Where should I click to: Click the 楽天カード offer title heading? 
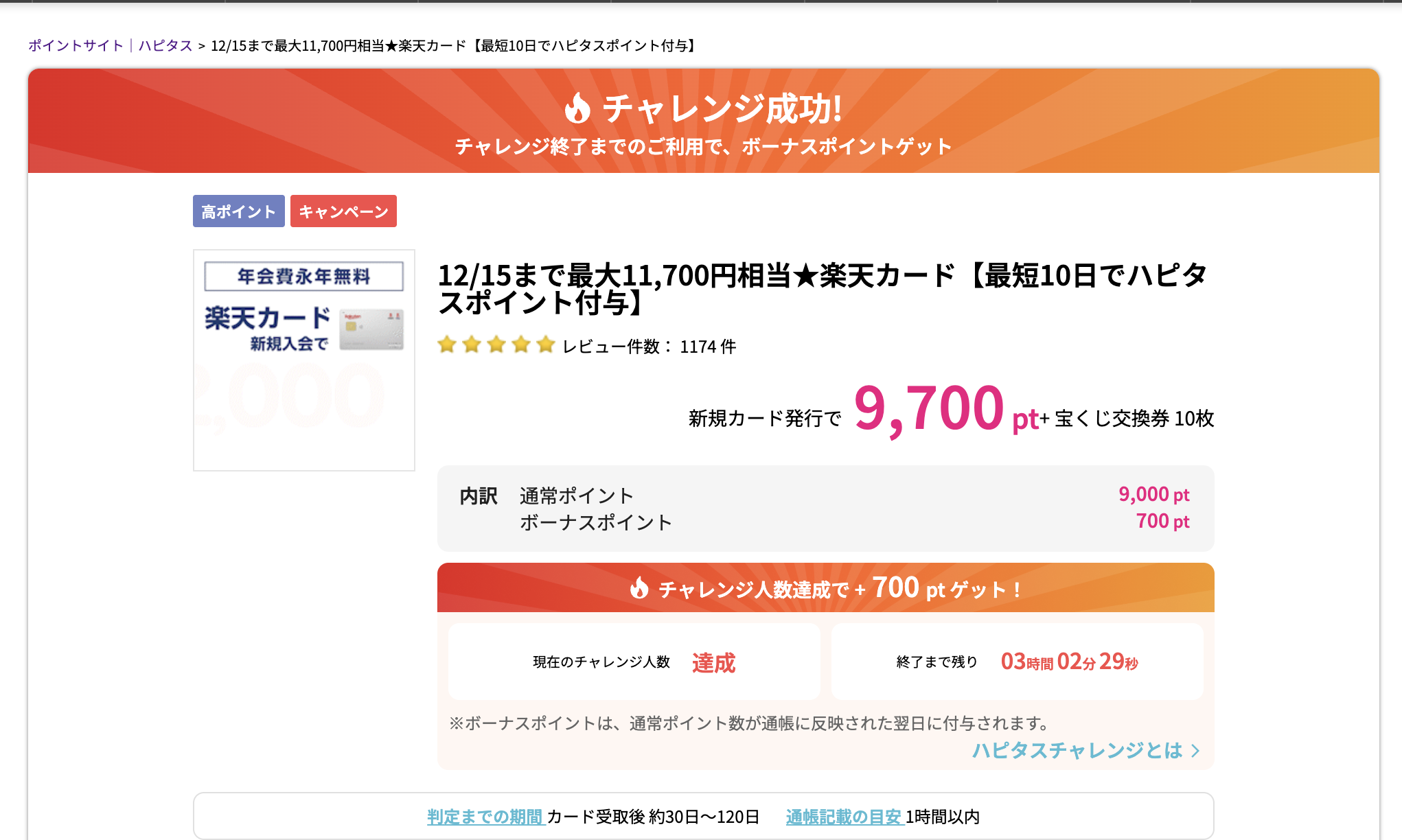(822, 288)
